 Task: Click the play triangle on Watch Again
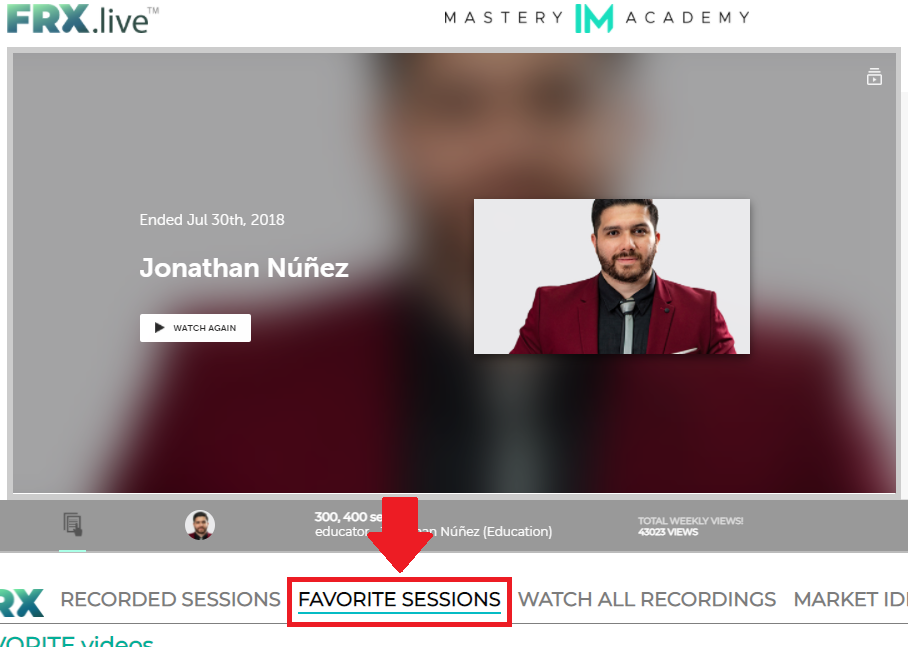(x=159, y=328)
